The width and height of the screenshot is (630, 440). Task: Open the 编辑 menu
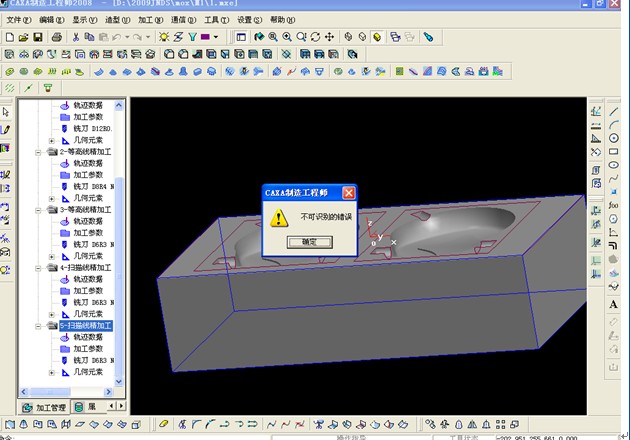point(51,20)
